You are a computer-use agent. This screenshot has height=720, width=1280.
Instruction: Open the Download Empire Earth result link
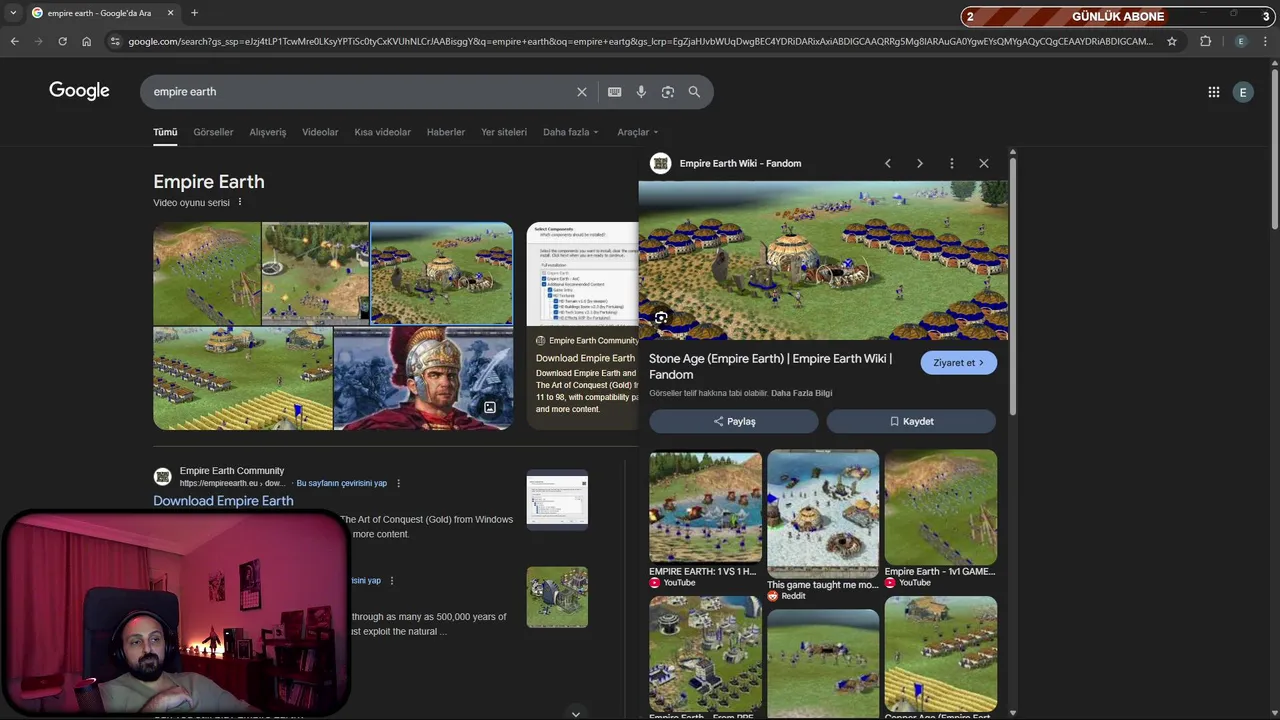coord(223,501)
